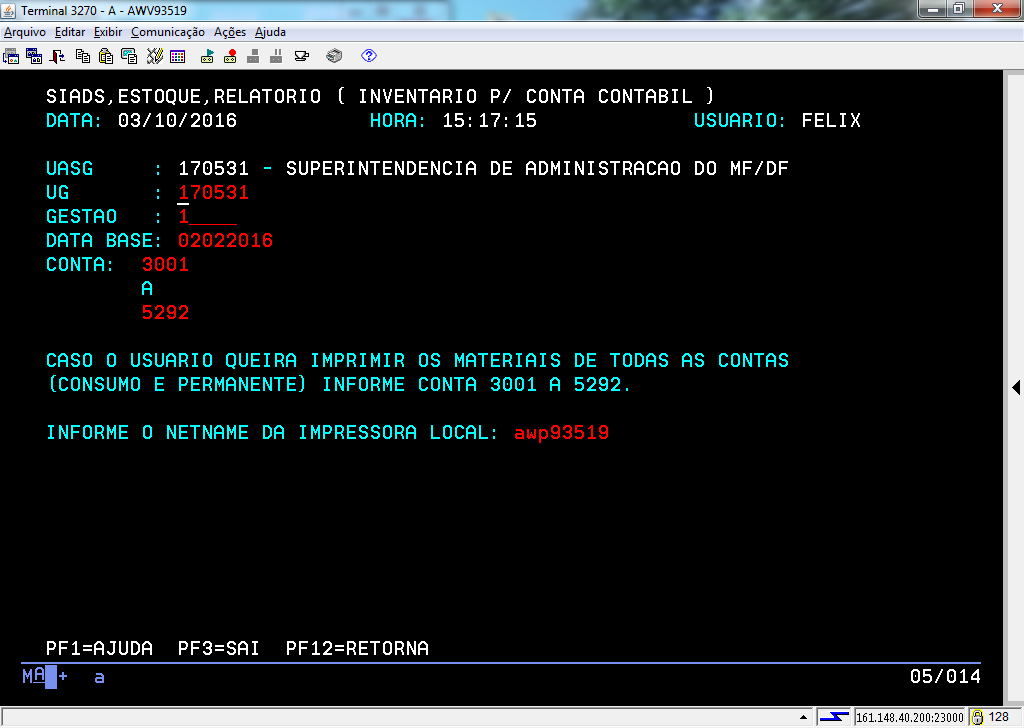Screen dimensions: 1024x728
Task: Click the MA status indicator
Action: point(34,676)
